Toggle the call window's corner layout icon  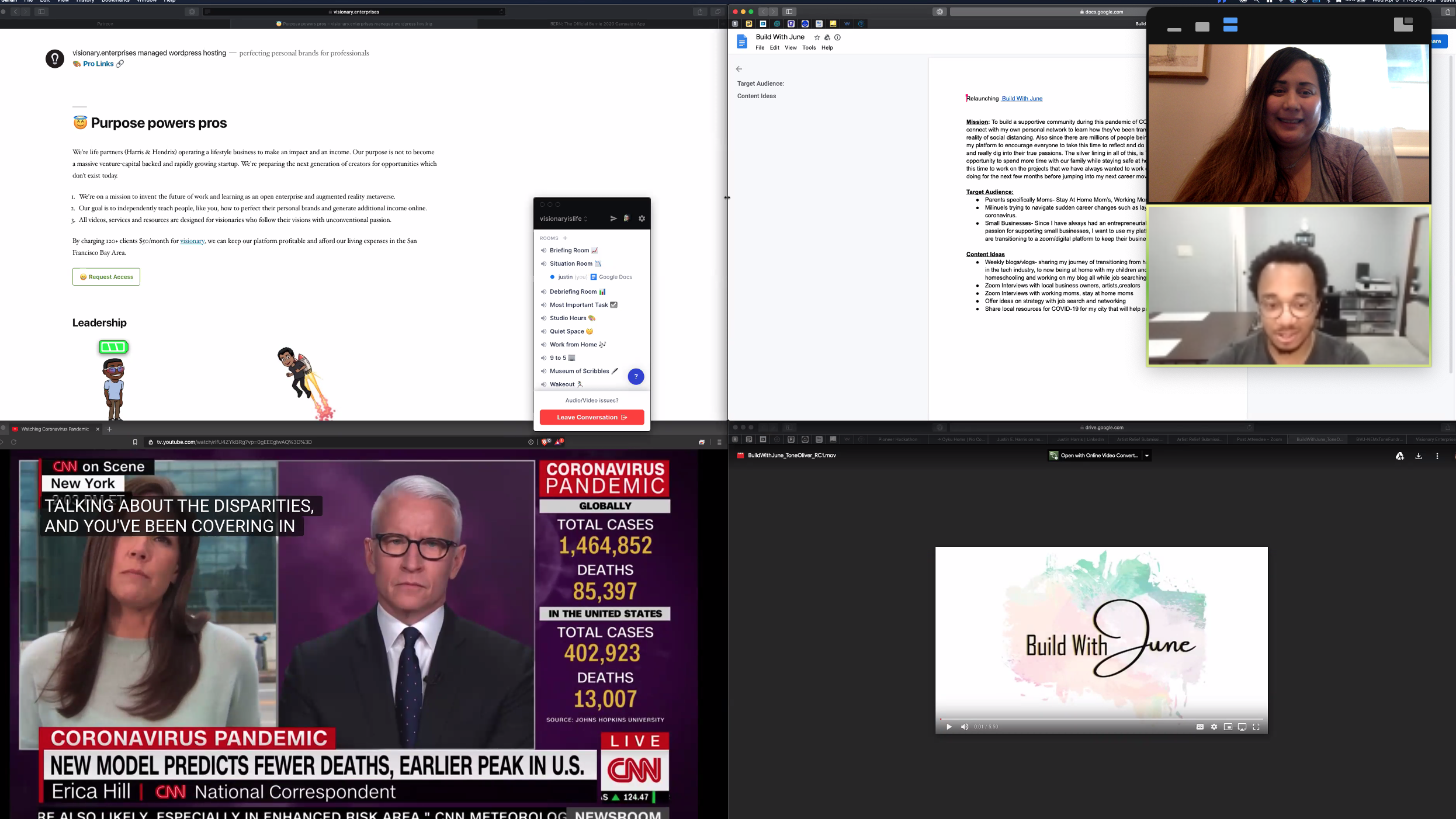(x=1403, y=24)
